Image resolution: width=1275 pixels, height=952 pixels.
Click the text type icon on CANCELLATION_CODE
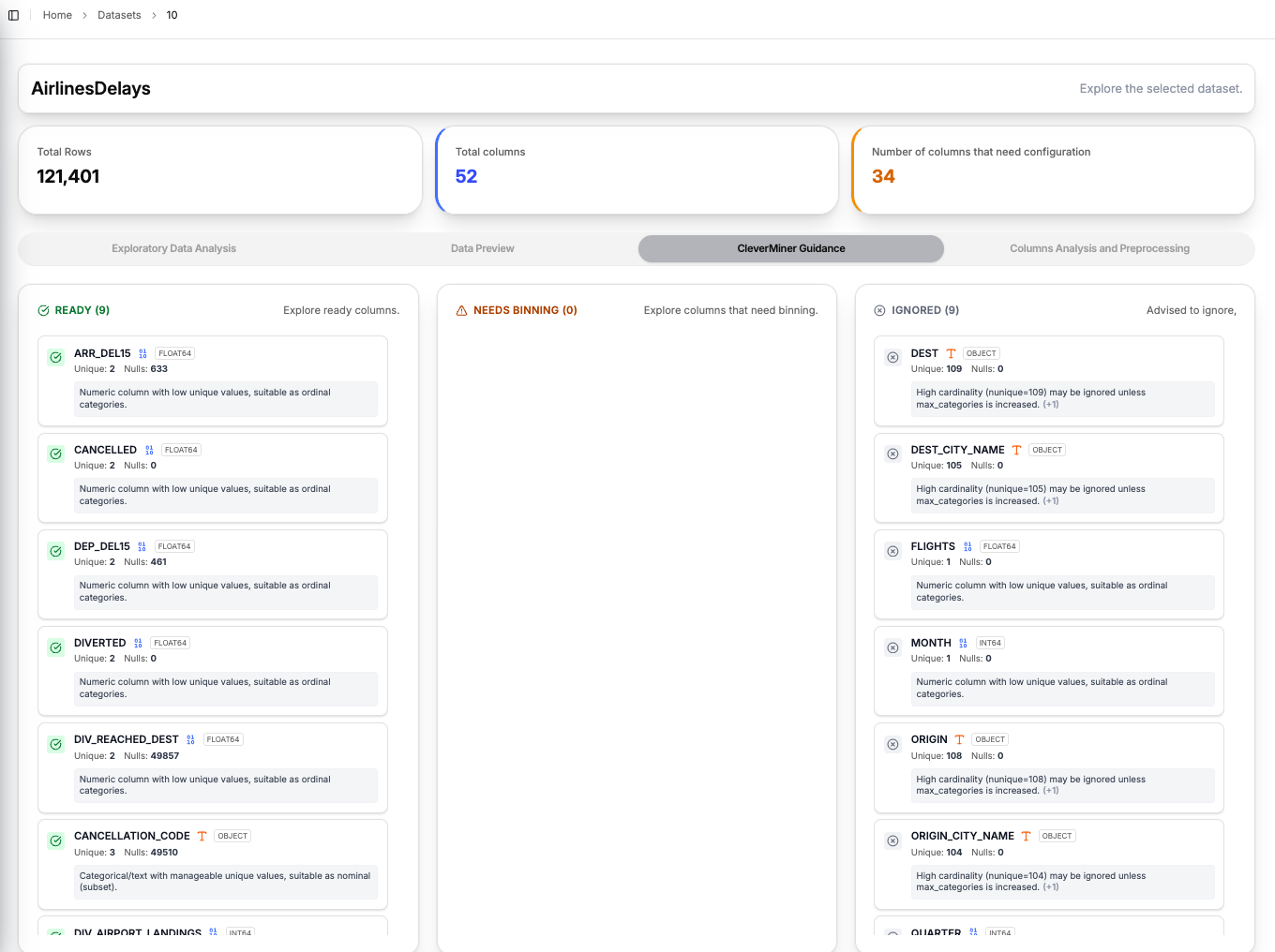(201, 836)
